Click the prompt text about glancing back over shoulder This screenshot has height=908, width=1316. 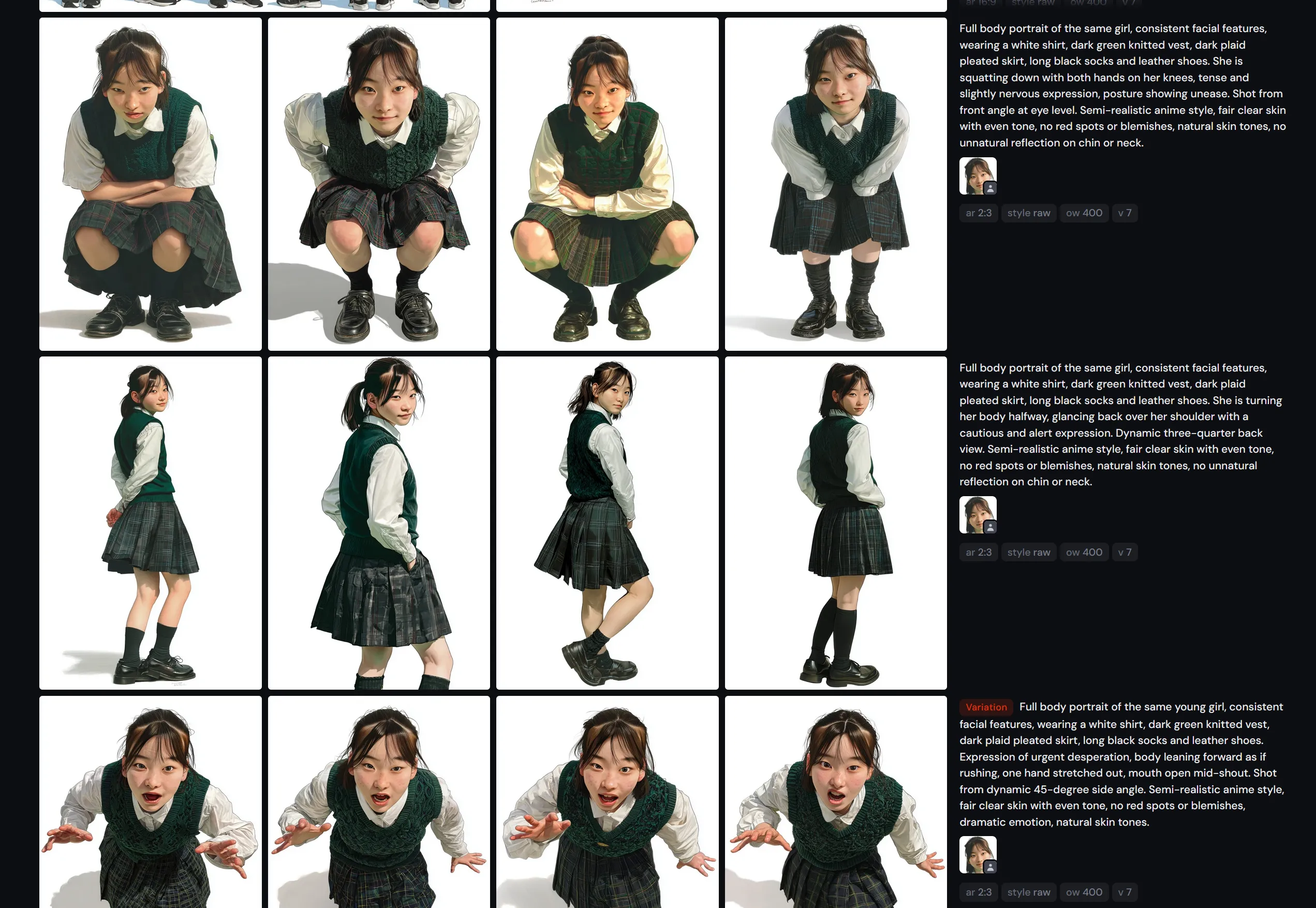(x=1121, y=424)
